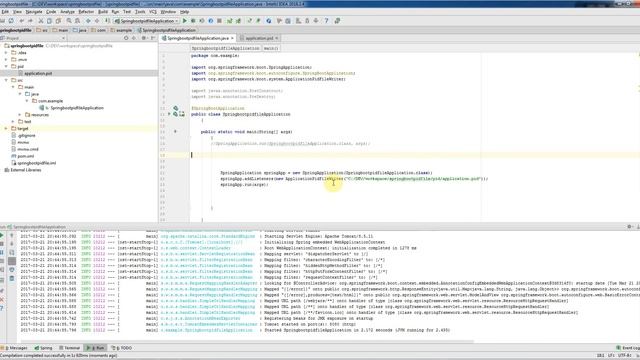This screenshot has width=640, height=360.
Task: Click the Synchronize refresh icon in toolbar
Action: 11,20
